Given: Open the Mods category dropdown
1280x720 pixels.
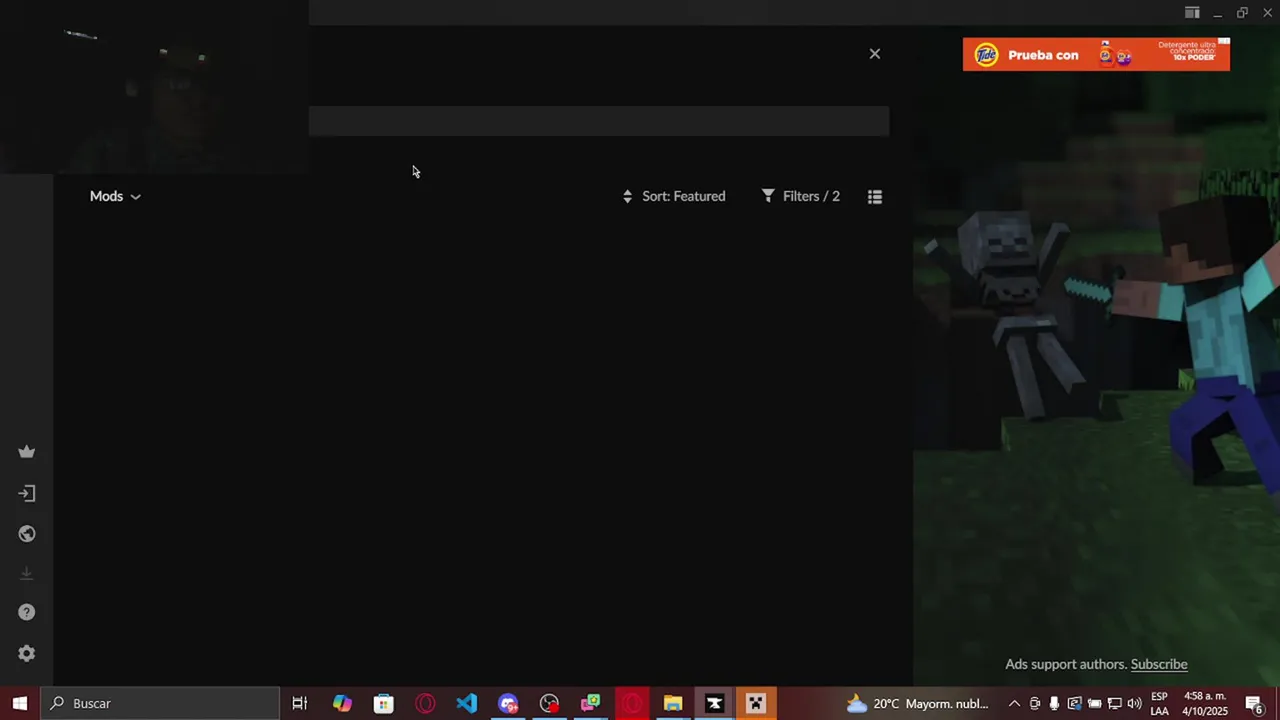Looking at the screenshot, I should coord(115,196).
